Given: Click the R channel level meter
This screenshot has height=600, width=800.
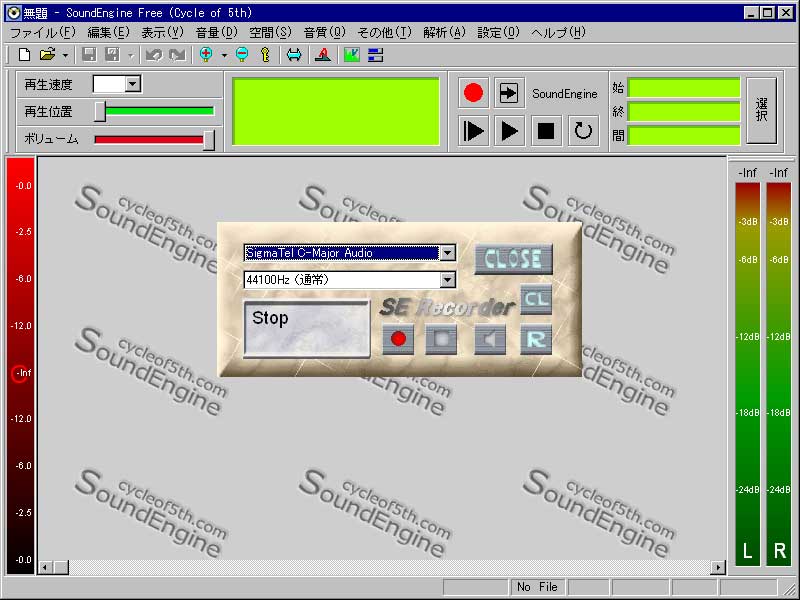Looking at the screenshot, I should click(x=779, y=374).
